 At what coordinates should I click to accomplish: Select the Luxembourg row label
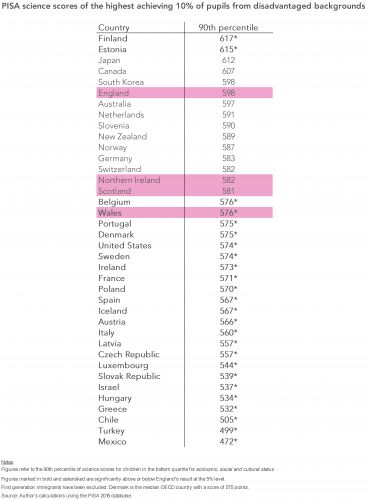click(x=123, y=365)
